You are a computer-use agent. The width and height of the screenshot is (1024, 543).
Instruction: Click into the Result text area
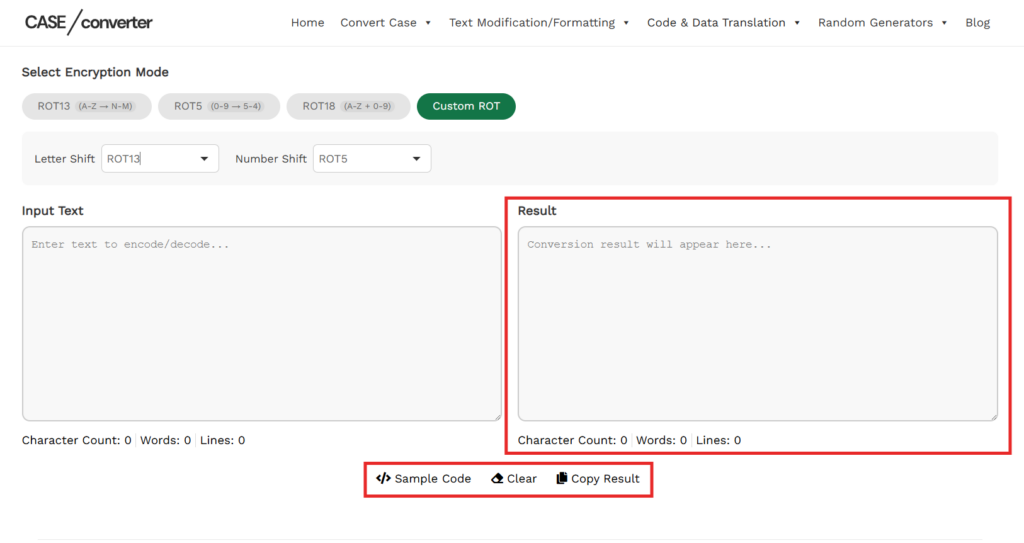pos(758,323)
